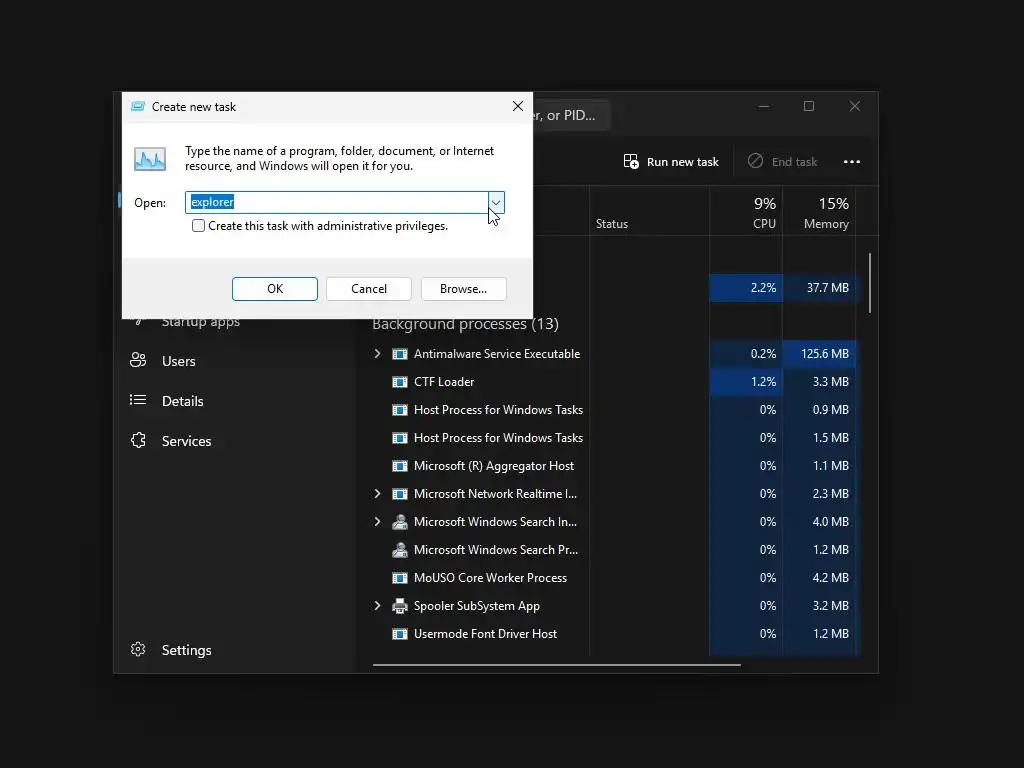Click Run new task in Task Manager
Viewport: 1024px width, 768px height.
[x=671, y=161]
